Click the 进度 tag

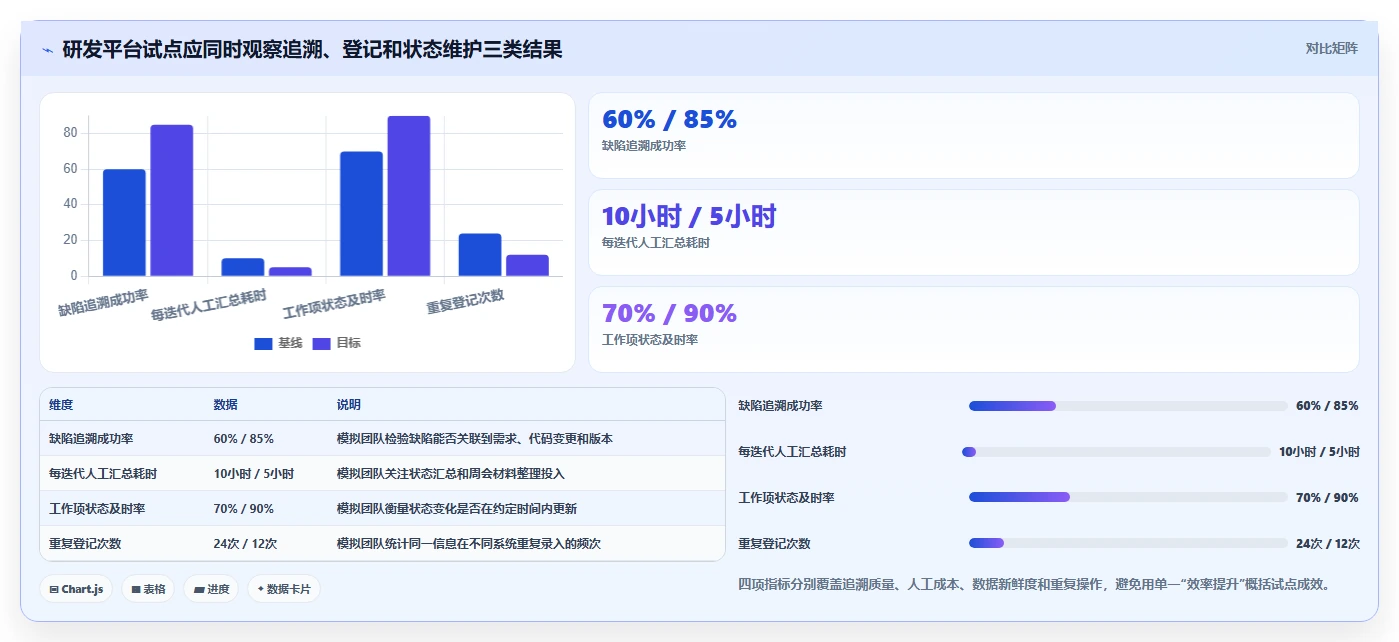coord(212,589)
